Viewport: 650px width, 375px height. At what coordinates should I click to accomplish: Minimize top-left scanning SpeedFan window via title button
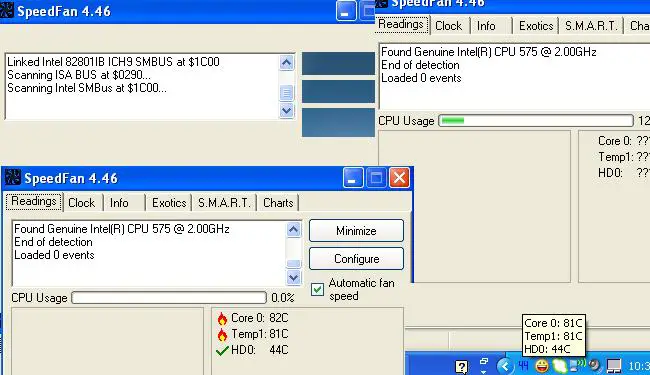[346, 10]
